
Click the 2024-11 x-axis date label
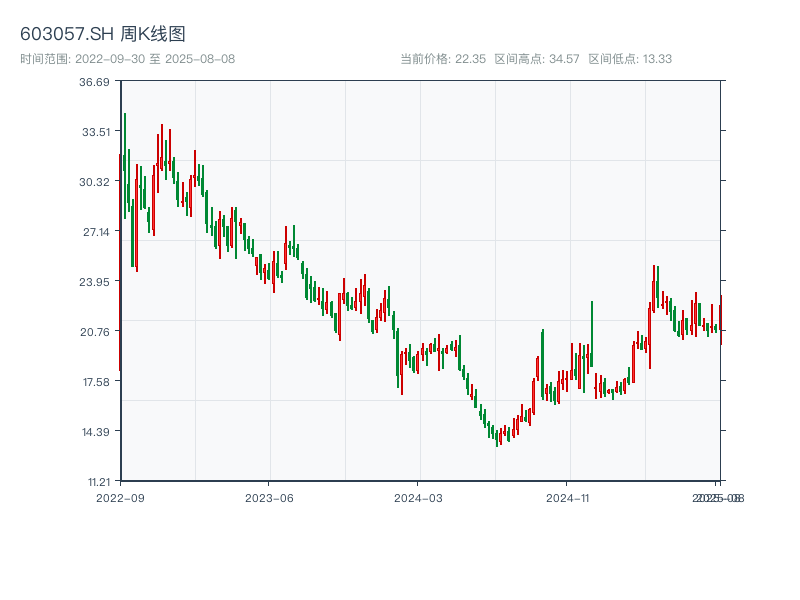point(568,497)
